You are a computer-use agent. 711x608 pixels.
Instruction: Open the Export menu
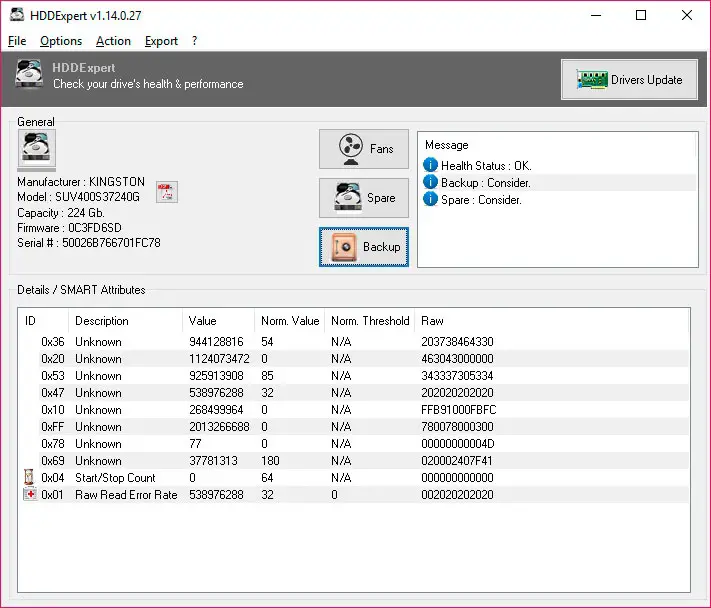pos(161,41)
